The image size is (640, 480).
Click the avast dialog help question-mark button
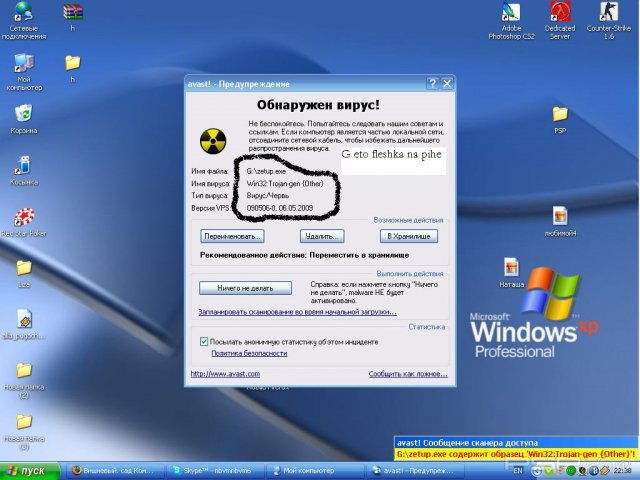431,83
